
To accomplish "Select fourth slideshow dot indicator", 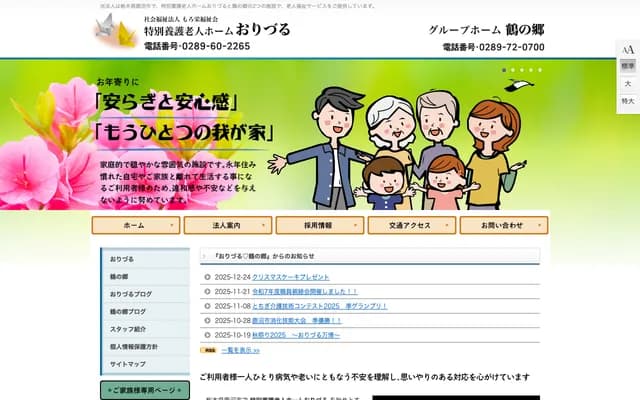I will [531, 70].
